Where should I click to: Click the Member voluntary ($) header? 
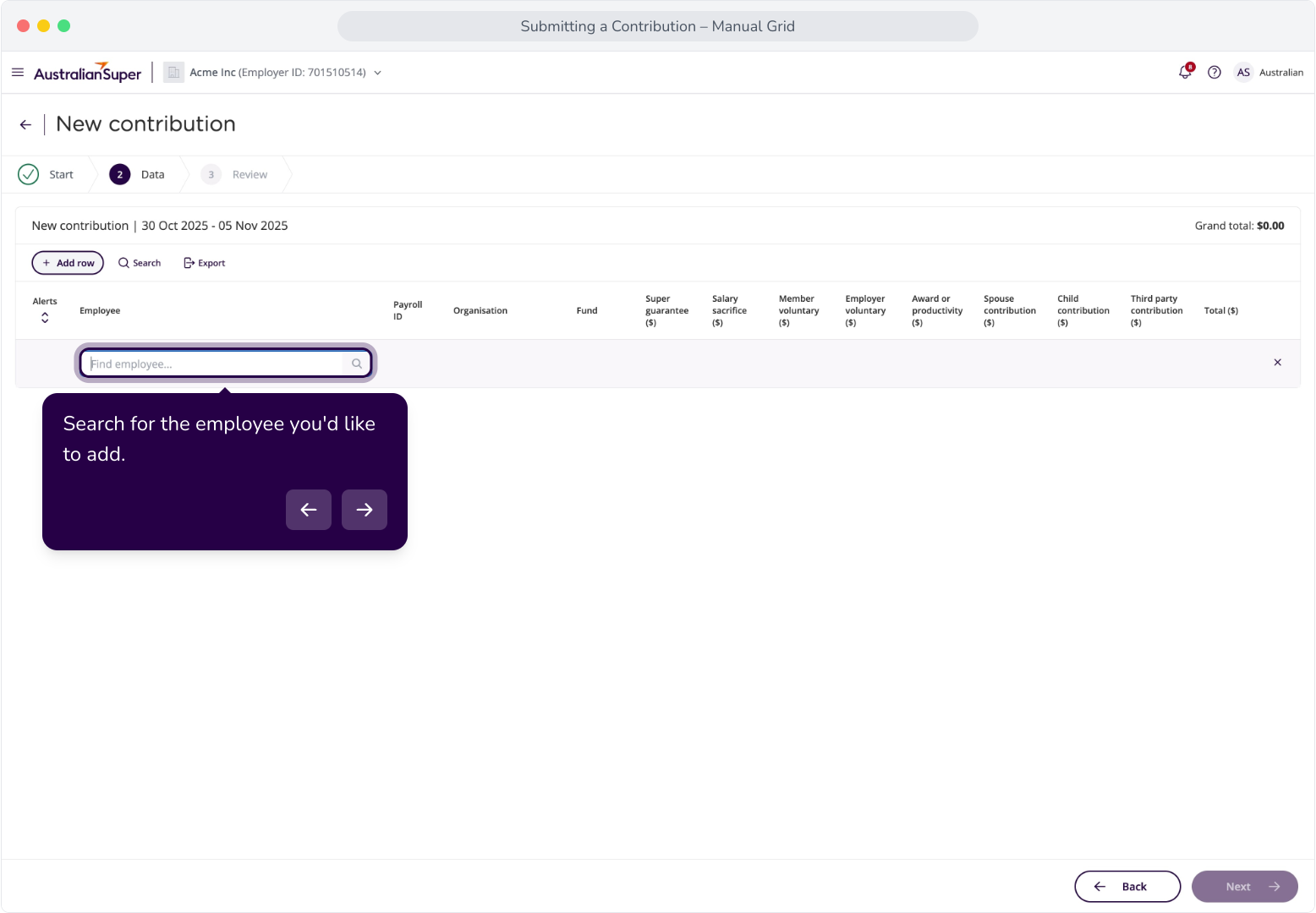[799, 311]
